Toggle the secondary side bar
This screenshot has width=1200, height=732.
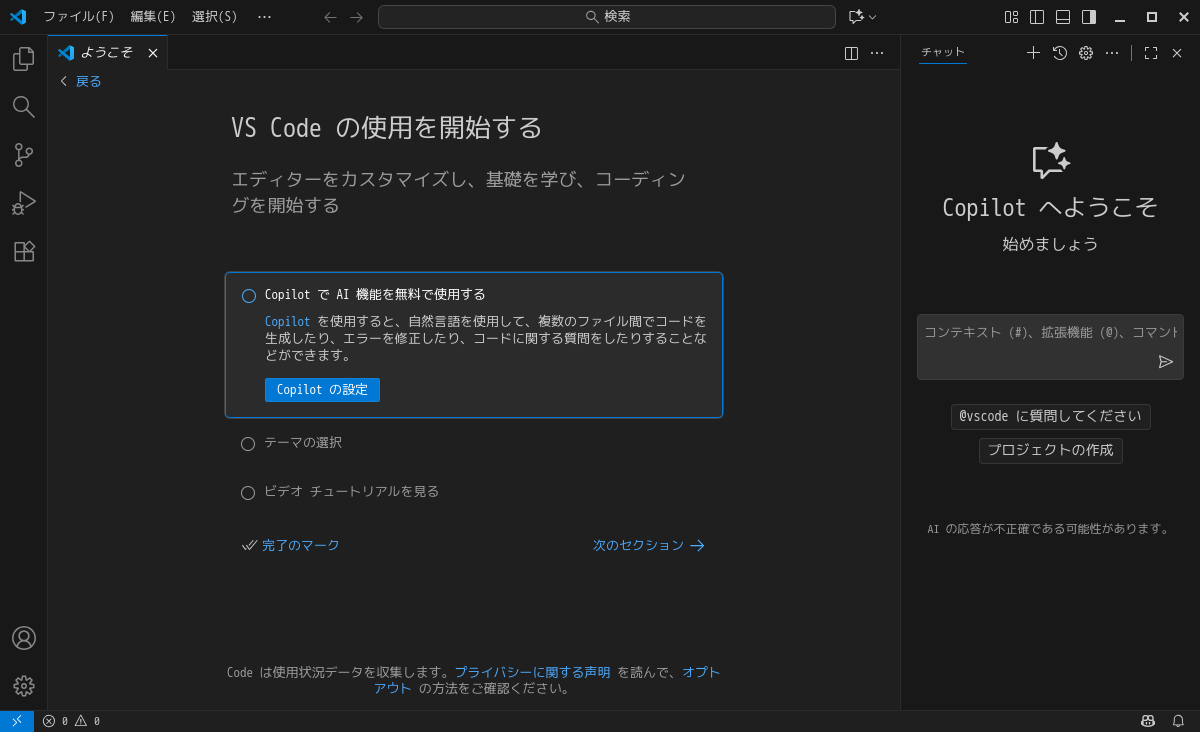tap(1089, 17)
